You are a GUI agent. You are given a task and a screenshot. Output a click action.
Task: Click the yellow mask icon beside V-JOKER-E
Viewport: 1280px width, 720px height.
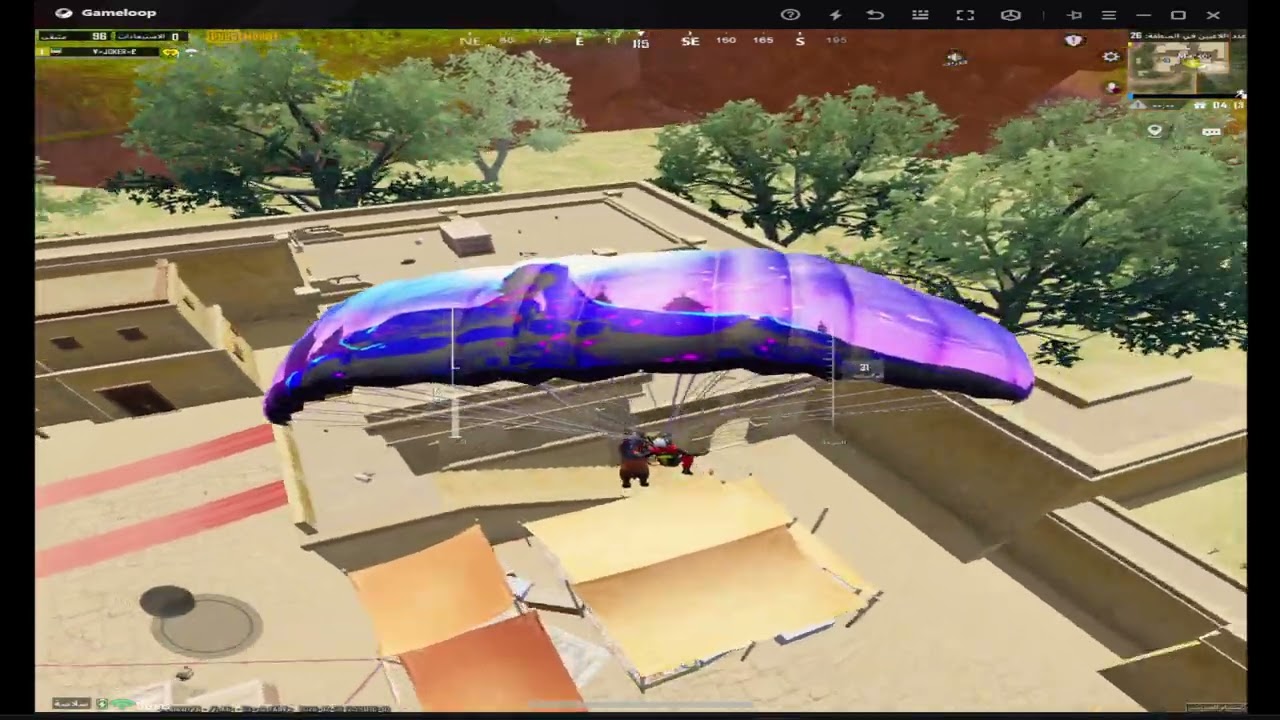tap(170, 52)
